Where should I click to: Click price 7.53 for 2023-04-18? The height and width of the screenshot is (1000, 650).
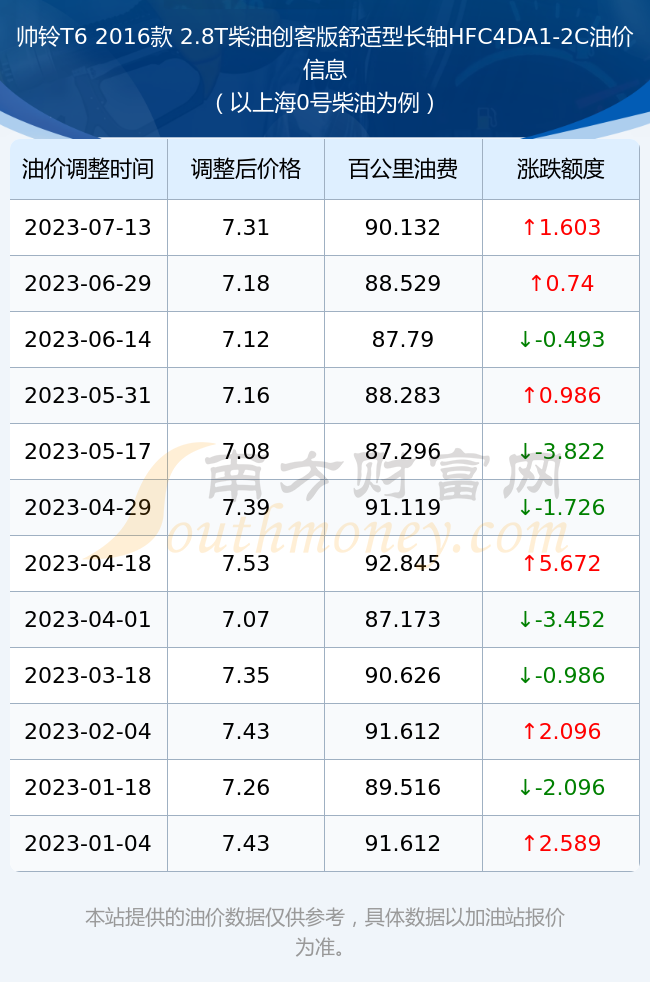[x=246, y=564]
